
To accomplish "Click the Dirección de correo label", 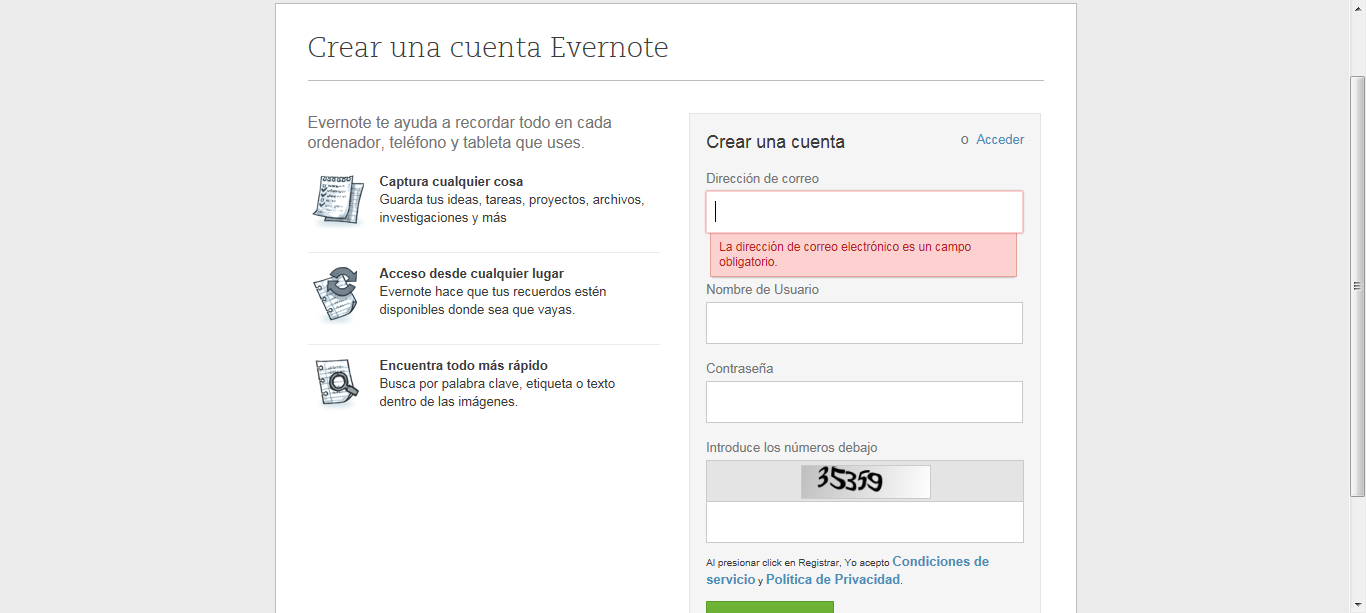I will click(x=762, y=179).
